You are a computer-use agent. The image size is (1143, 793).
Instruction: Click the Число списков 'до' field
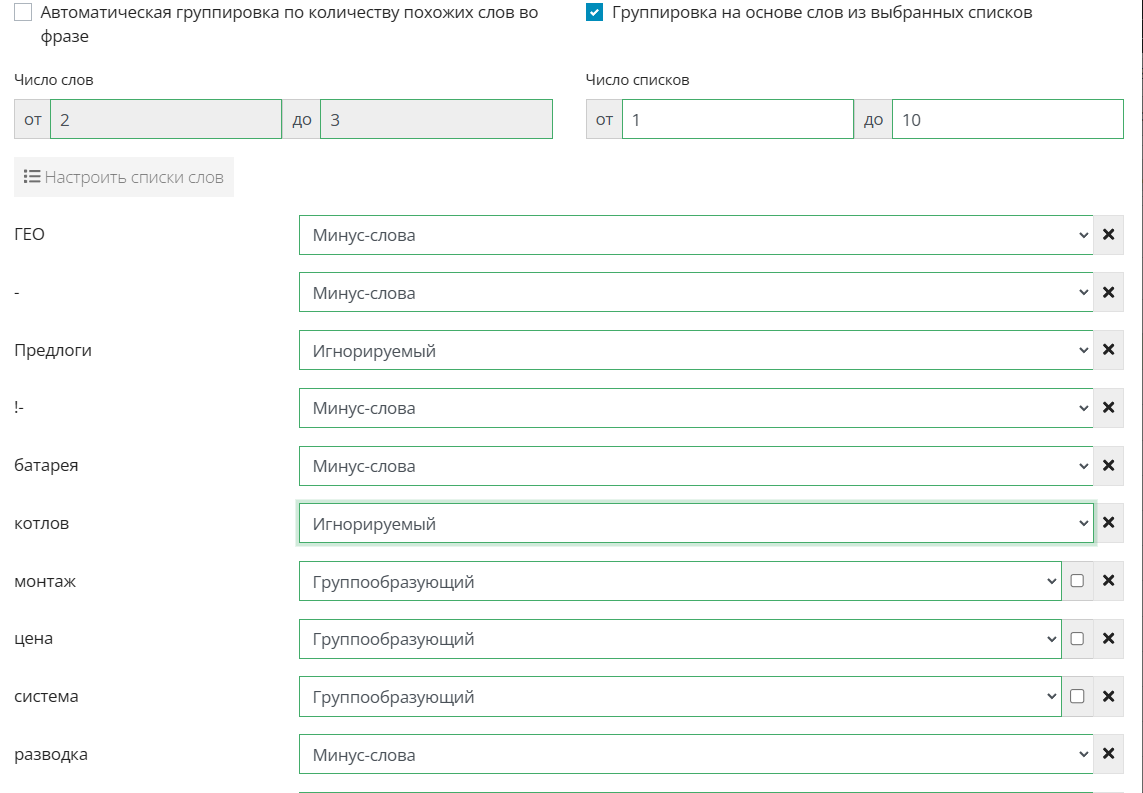1007,119
